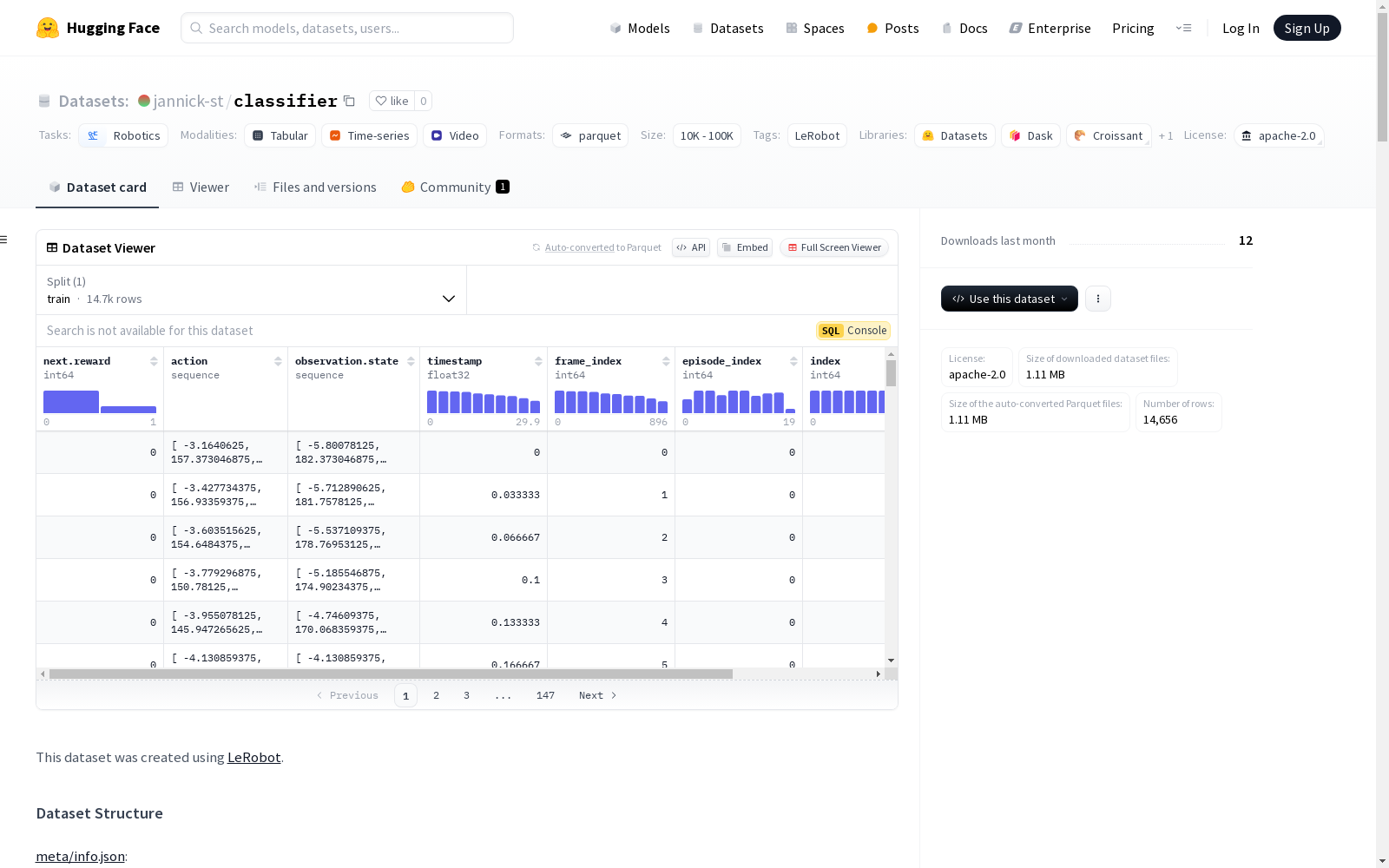Select the Datasets library tag
This screenshot has height=868, width=1389.
tap(955, 135)
